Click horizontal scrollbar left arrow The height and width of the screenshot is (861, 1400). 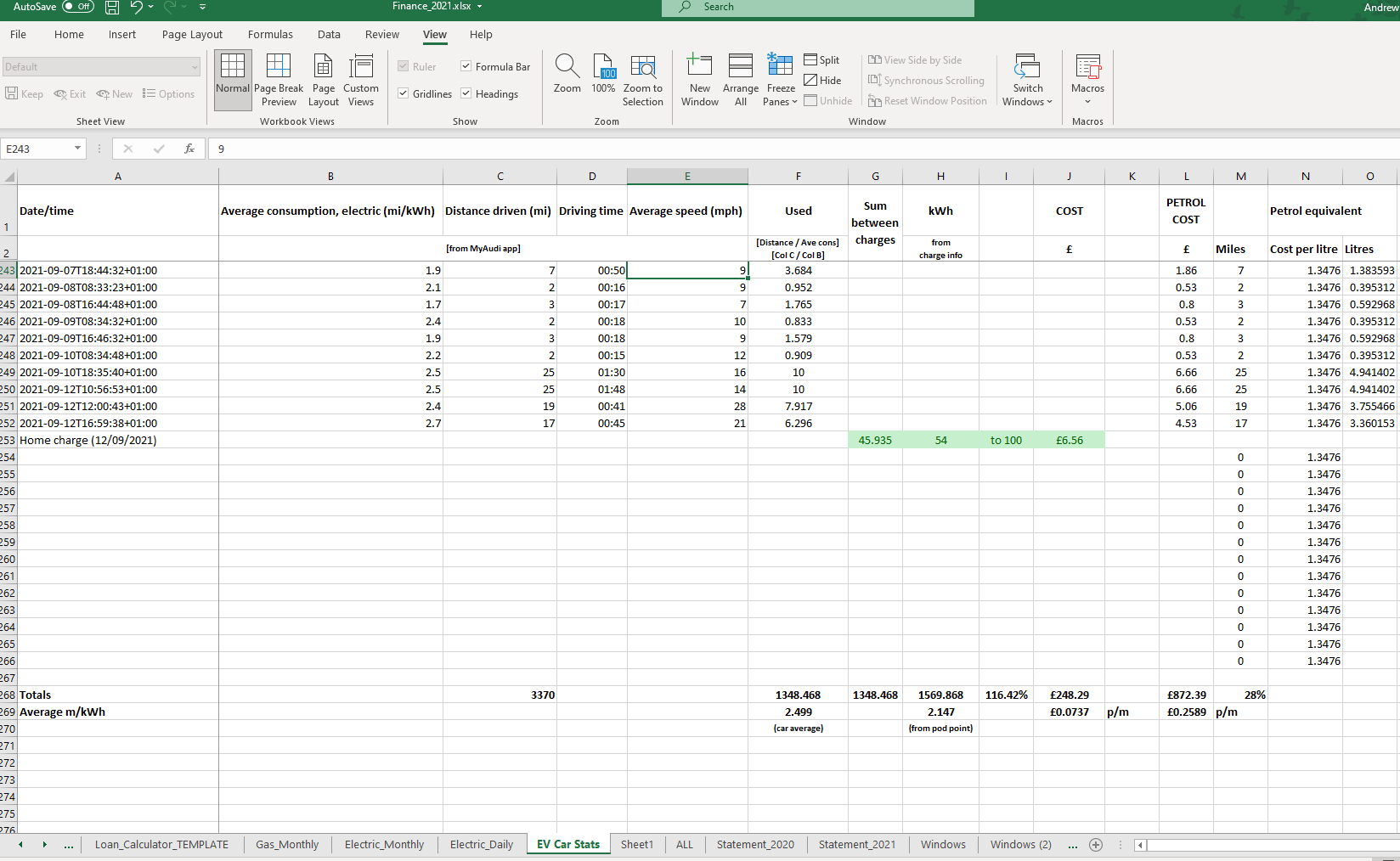coord(1140,845)
